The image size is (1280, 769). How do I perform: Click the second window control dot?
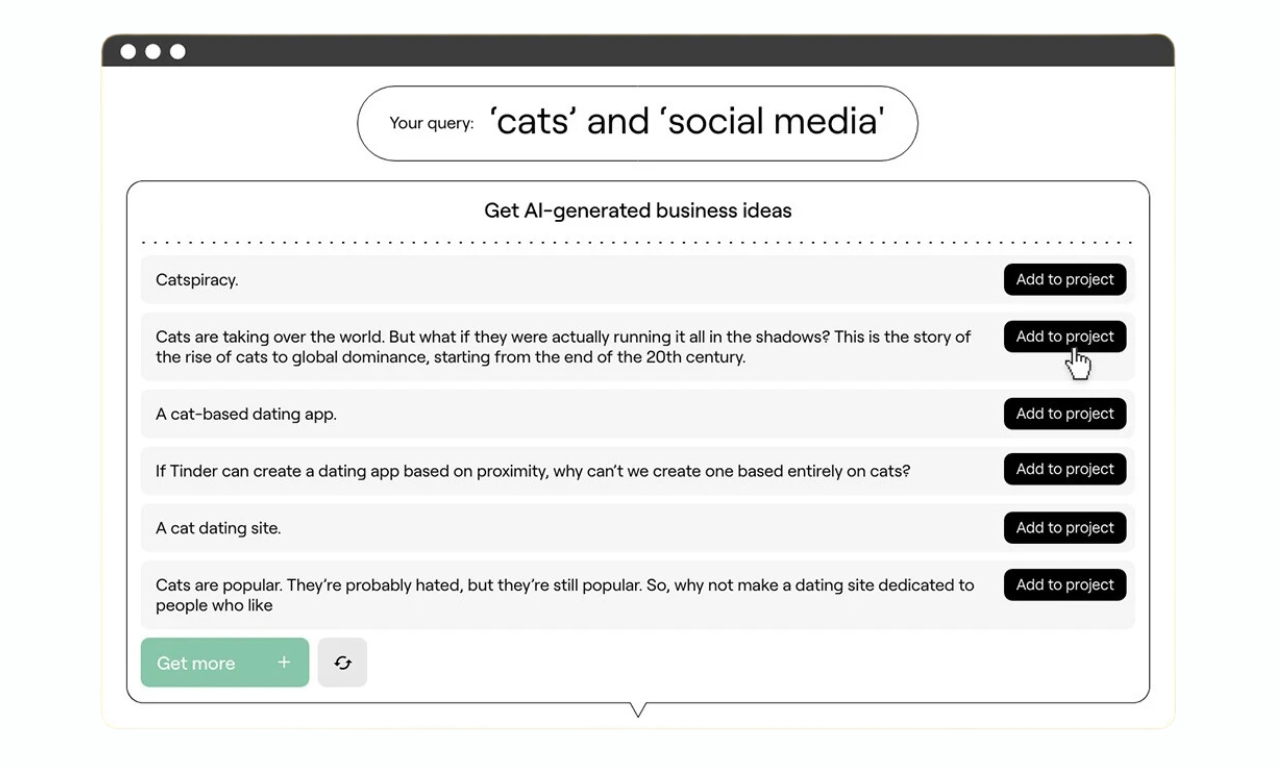(x=153, y=51)
